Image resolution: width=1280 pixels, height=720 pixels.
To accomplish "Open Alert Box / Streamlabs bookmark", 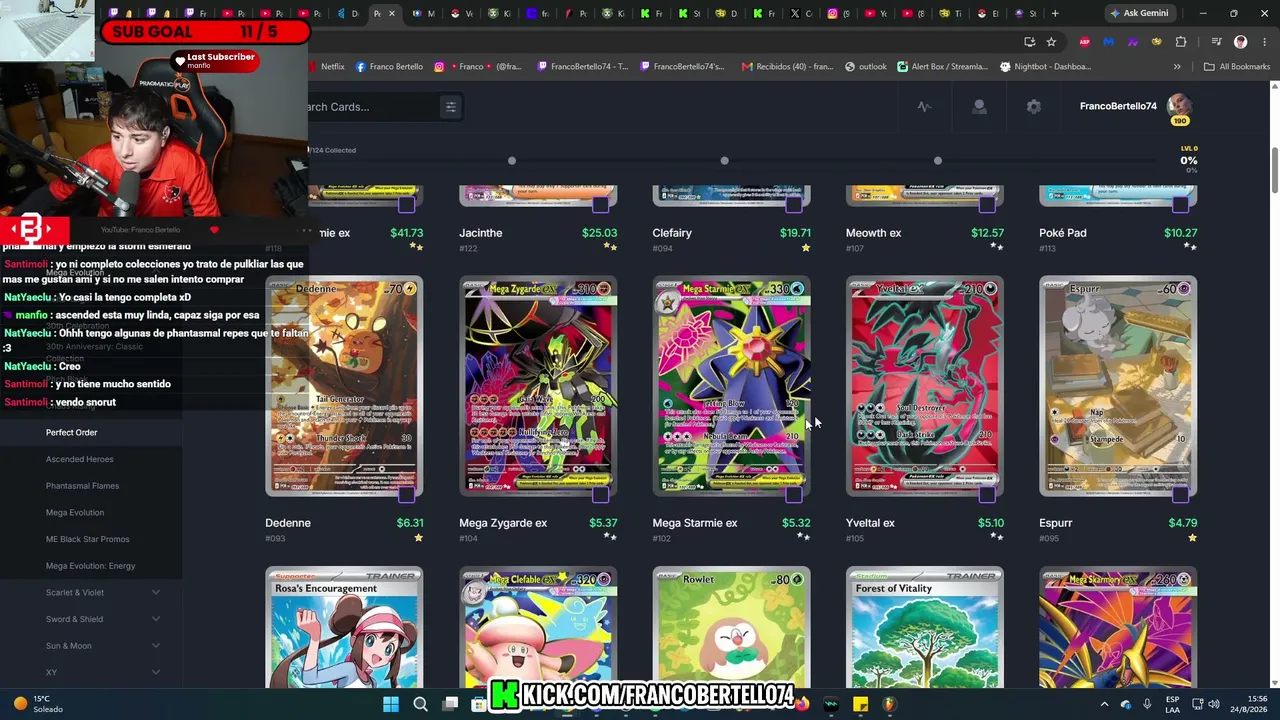I will coord(942,67).
